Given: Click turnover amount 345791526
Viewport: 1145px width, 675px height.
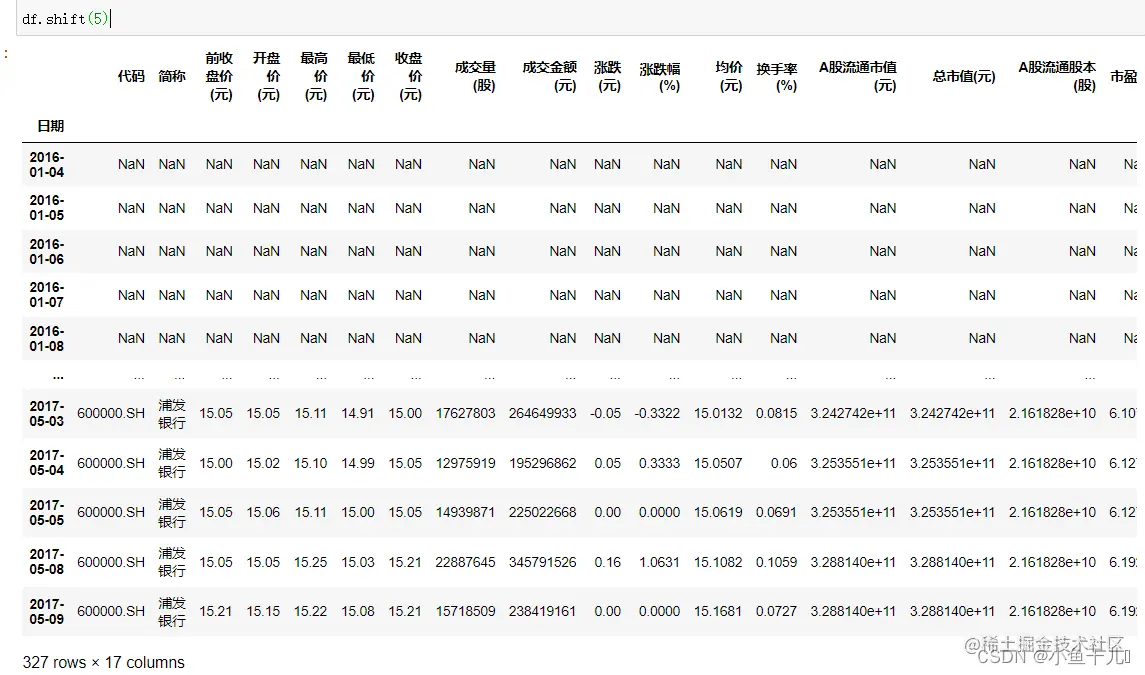Looking at the screenshot, I should tap(543, 562).
